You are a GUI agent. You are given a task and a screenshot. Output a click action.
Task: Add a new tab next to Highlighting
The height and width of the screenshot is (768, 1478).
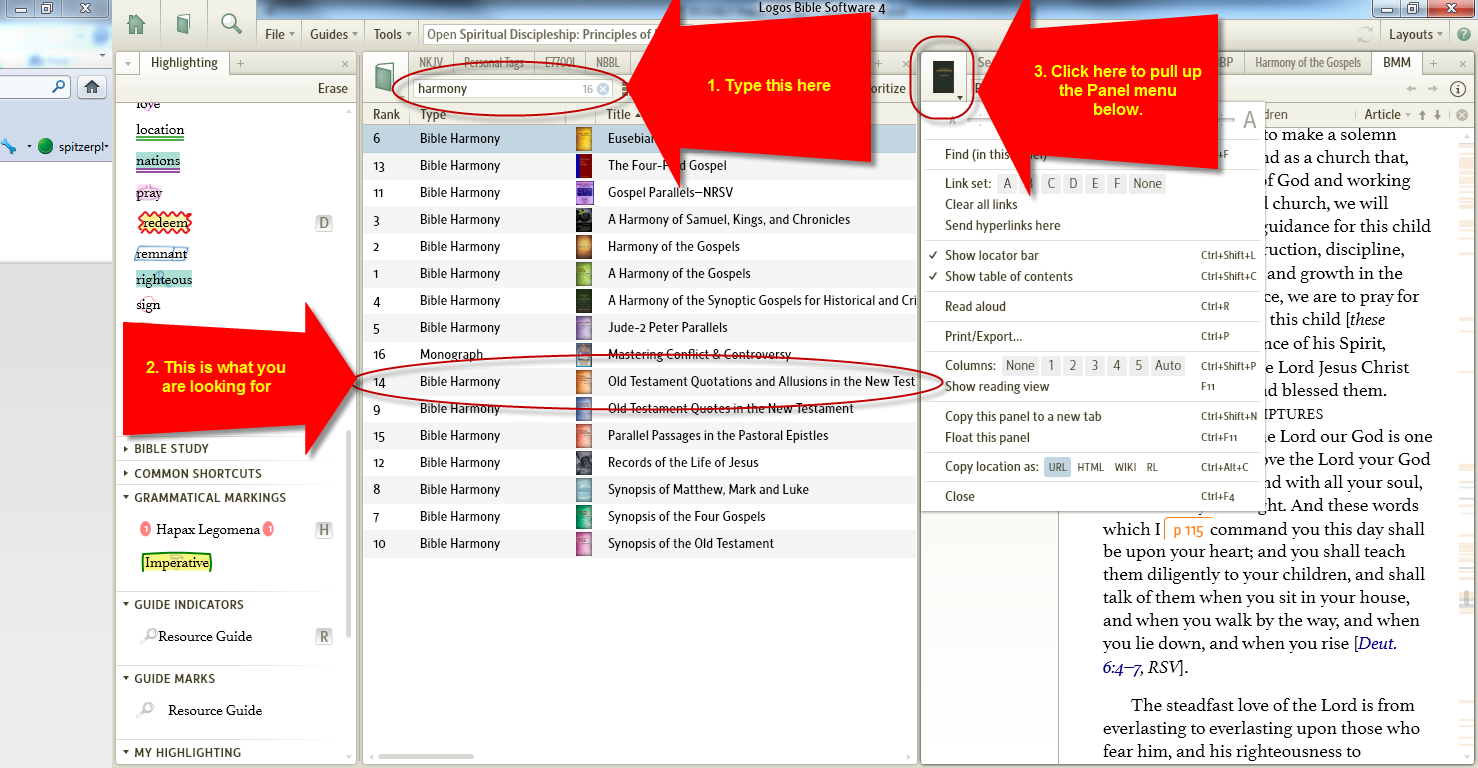coord(240,63)
